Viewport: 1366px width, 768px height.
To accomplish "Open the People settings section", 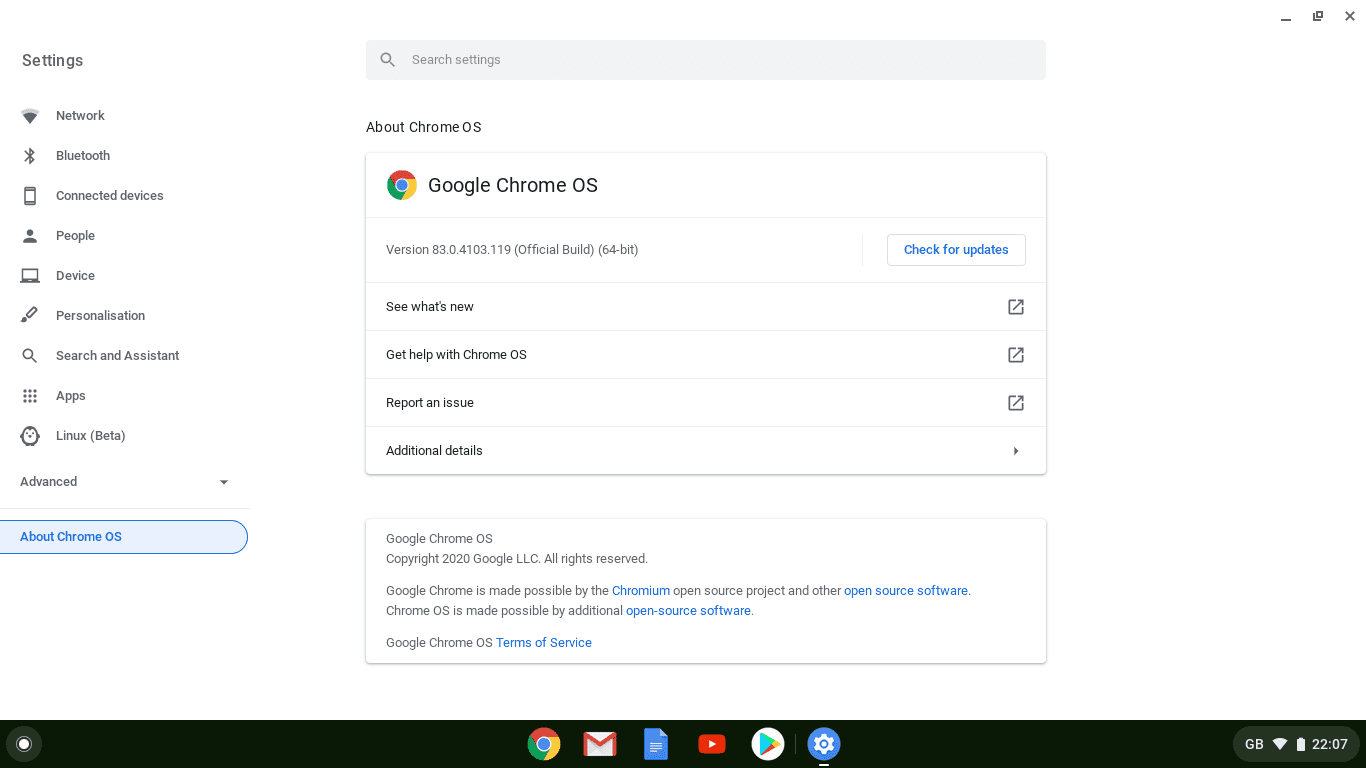I will tap(74, 235).
